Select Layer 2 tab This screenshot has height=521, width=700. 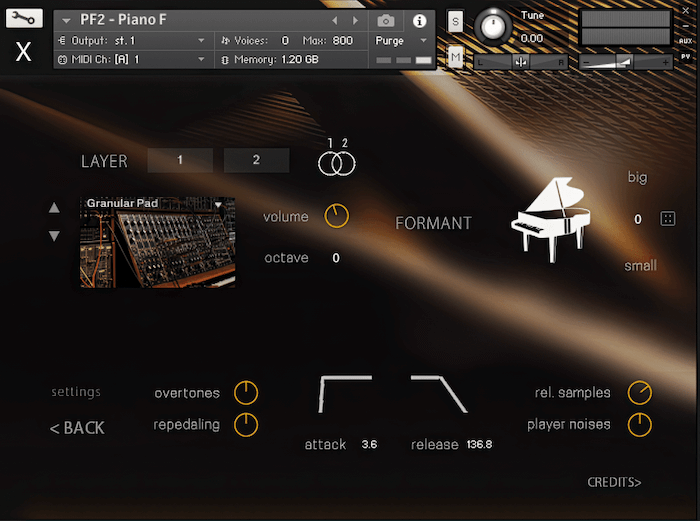pos(256,160)
